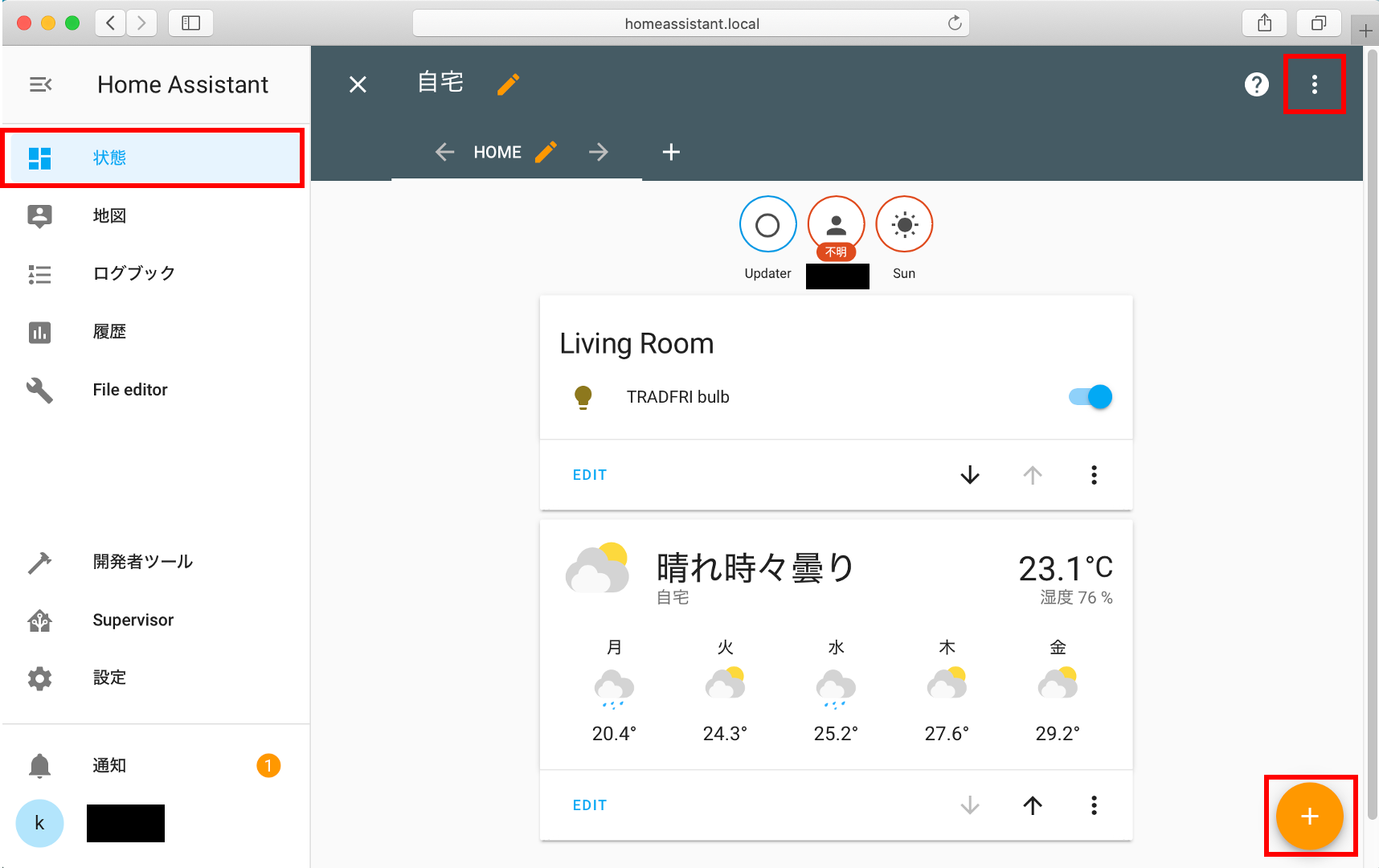Click the 29.2° forecast temperature
The image size is (1379, 868).
(x=1058, y=734)
